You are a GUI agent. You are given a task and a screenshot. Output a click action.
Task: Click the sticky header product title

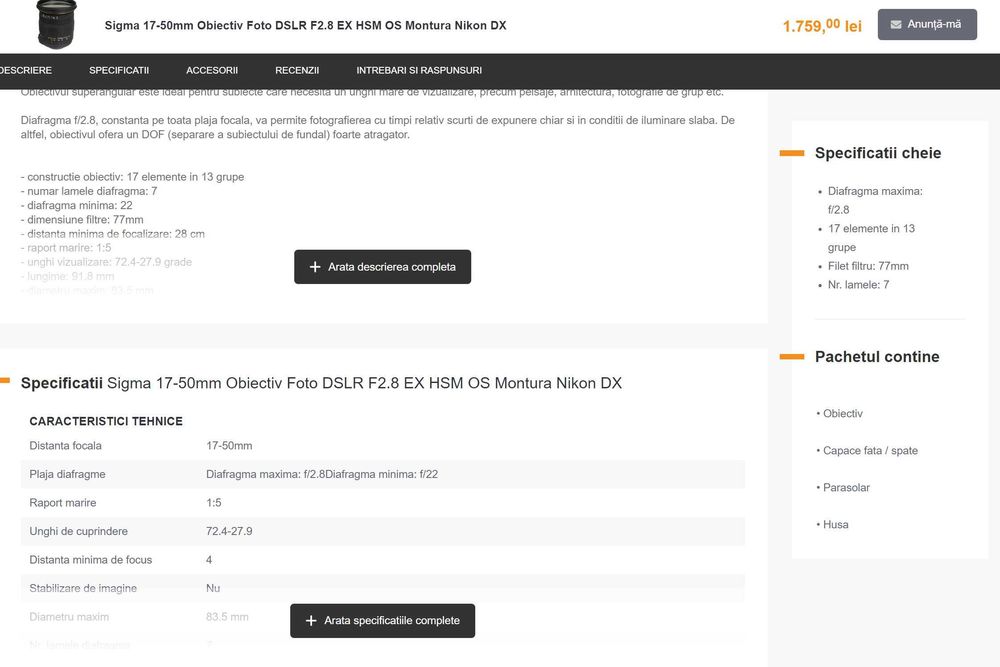click(x=305, y=26)
